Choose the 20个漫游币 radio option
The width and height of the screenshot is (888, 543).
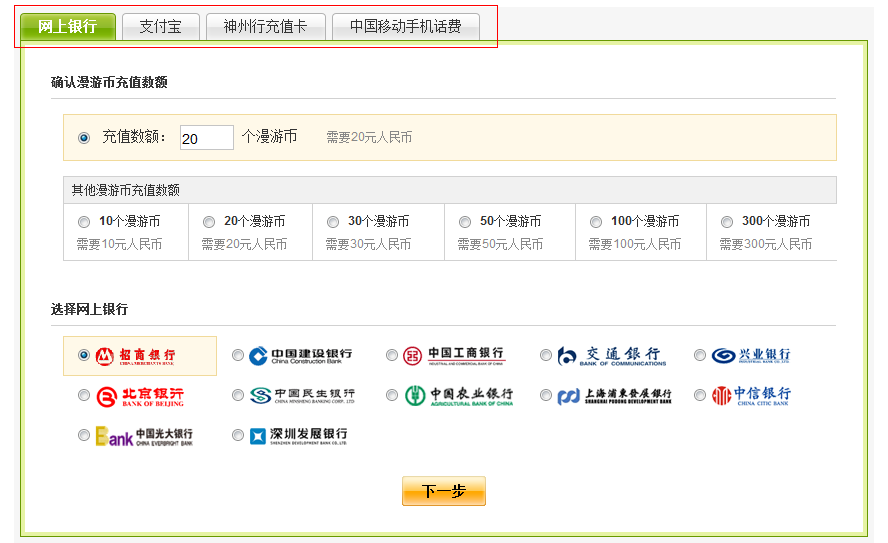tap(209, 221)
